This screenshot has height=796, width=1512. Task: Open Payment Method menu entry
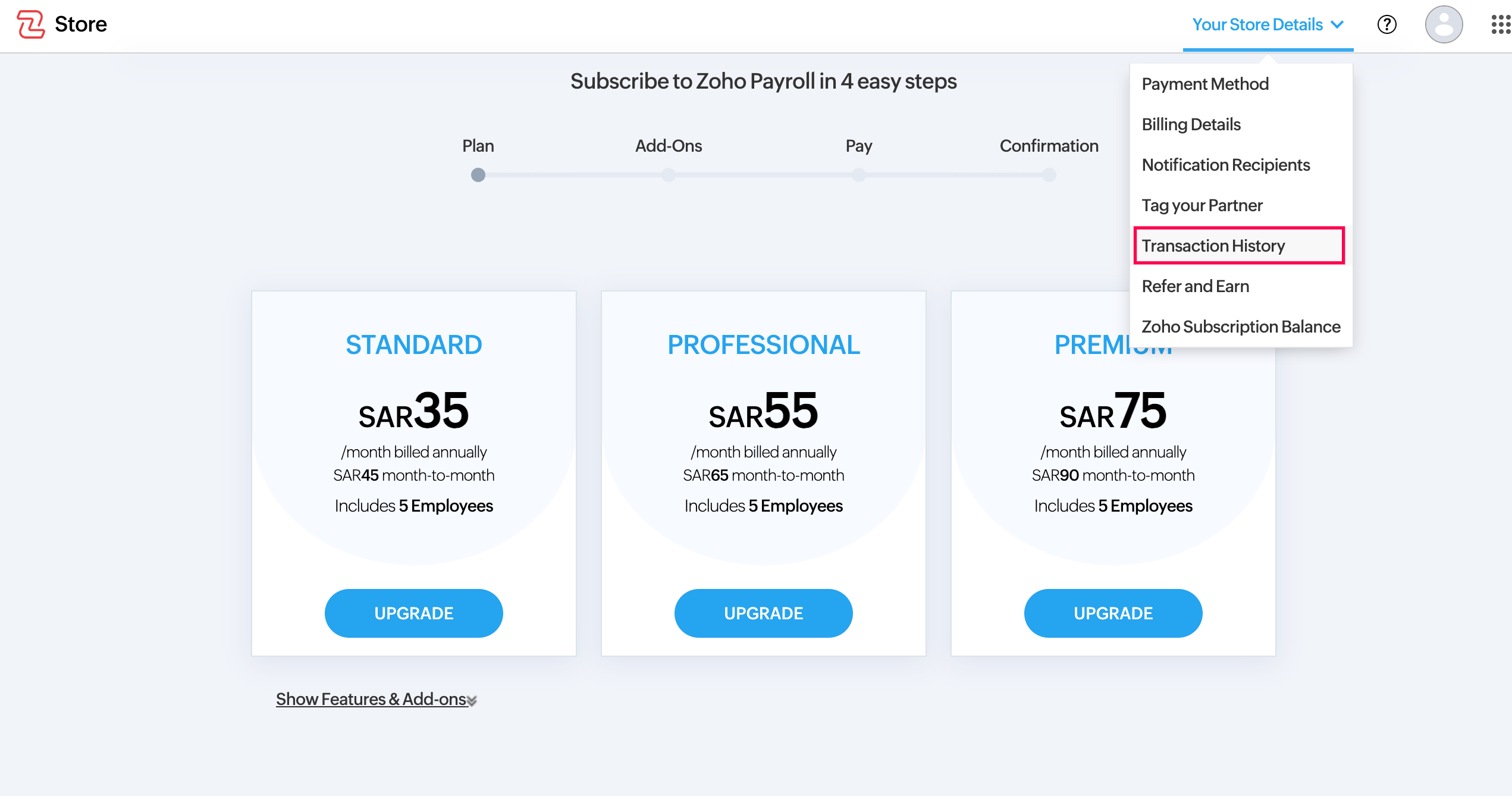[1205, 84]
